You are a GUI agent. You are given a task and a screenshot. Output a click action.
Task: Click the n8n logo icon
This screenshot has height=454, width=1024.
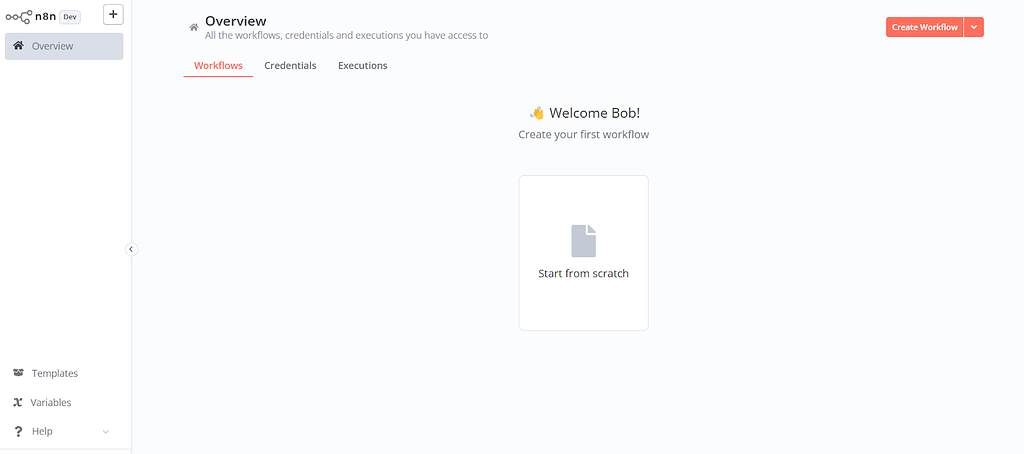tap(19, 16)
